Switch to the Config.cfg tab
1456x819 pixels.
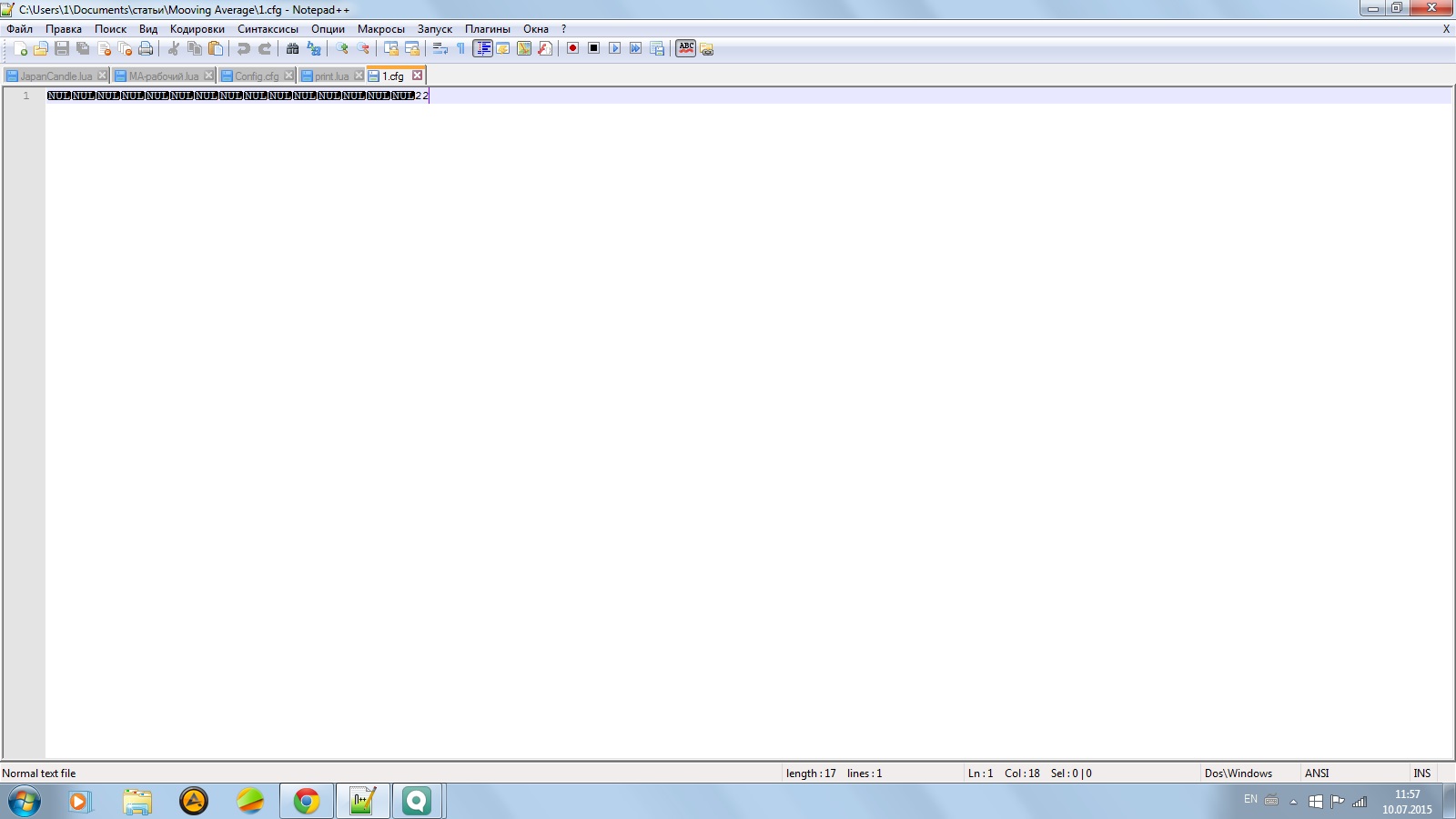pyautogui.click(x=257, y=76)
